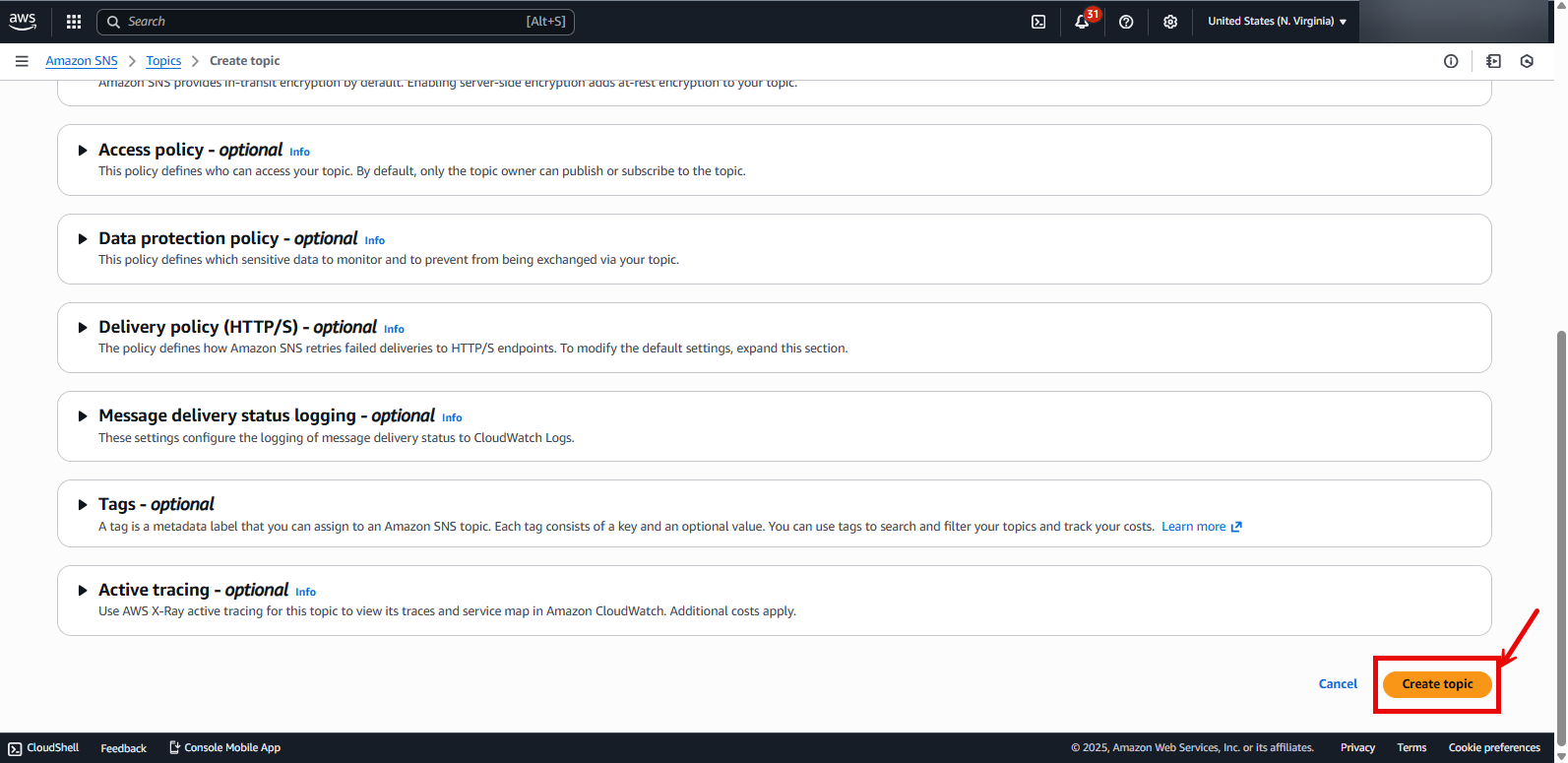Expand the Data protection policy section
1568x763 pixels.
point(84,239)
